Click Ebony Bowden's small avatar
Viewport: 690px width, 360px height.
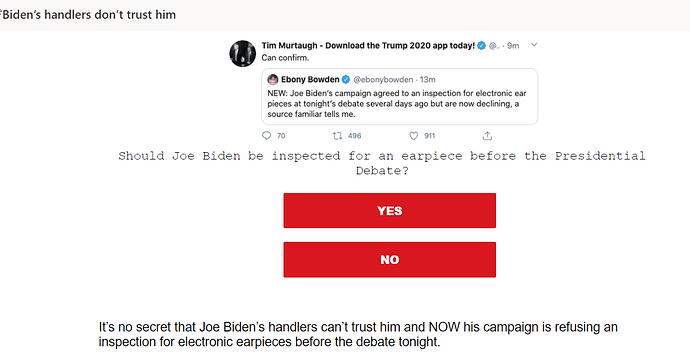[273, 80]
